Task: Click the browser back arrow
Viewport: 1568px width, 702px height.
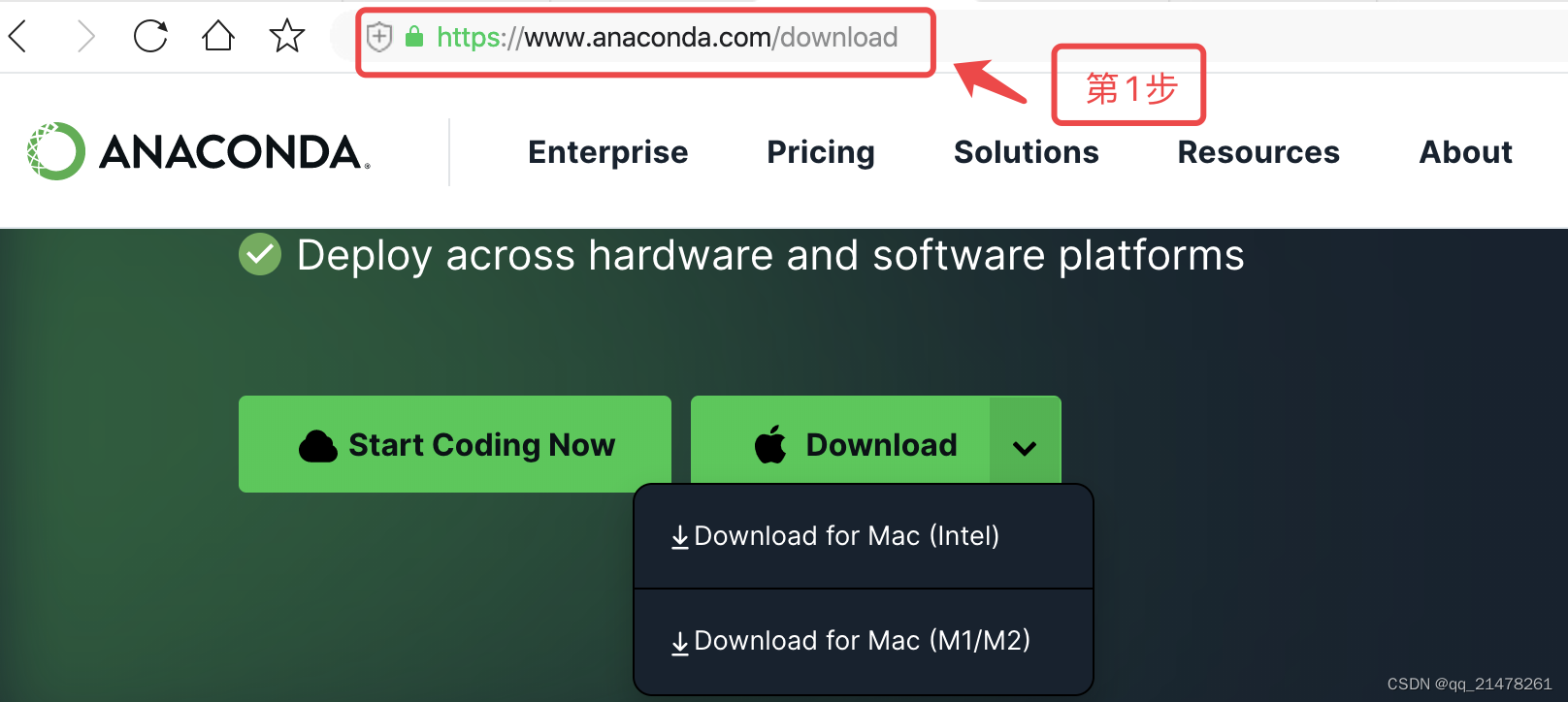Action: (17, 37)
